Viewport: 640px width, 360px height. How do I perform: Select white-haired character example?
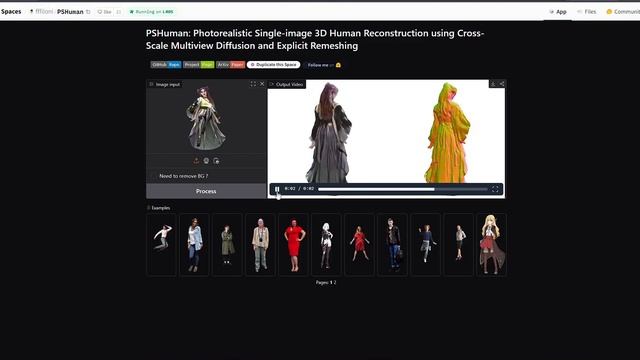coord(326,244)
